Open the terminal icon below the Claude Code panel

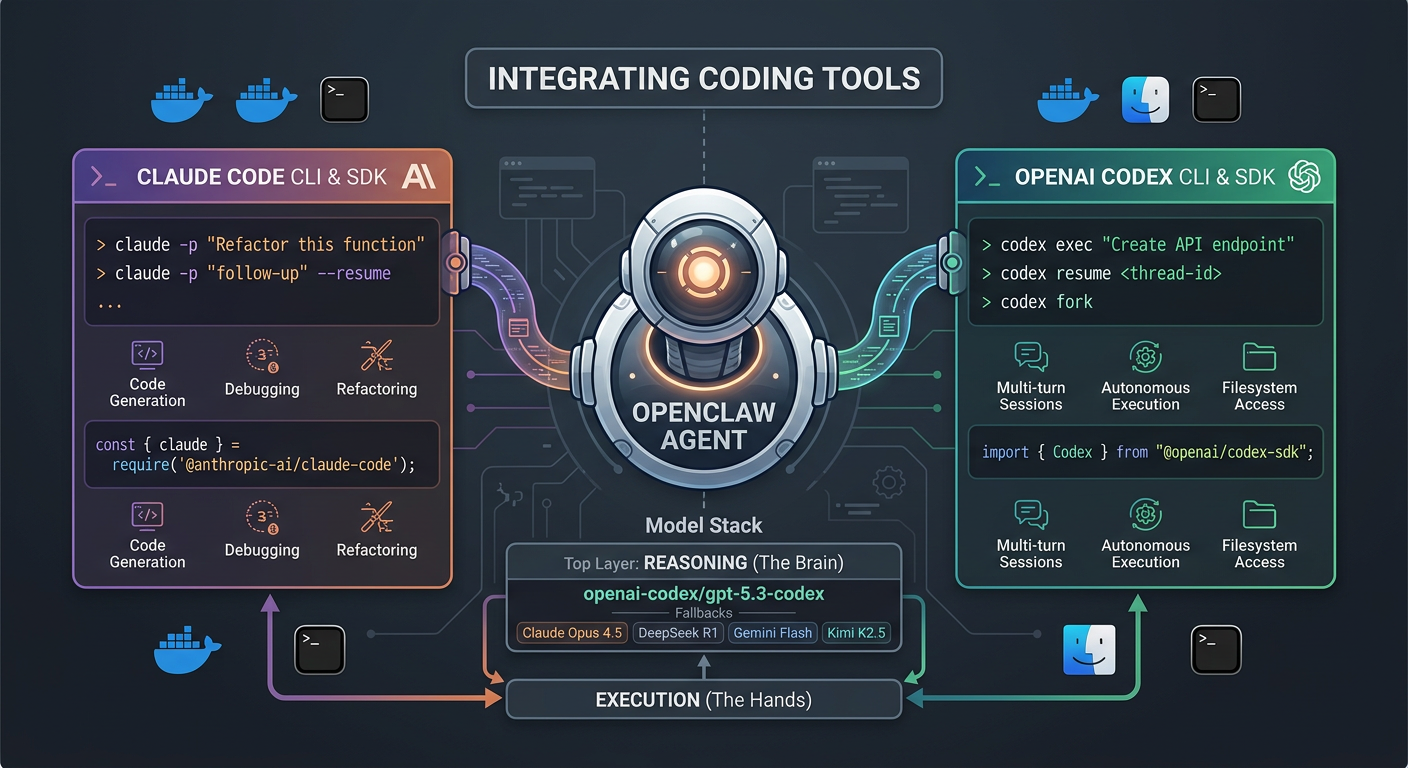point(320,649)
